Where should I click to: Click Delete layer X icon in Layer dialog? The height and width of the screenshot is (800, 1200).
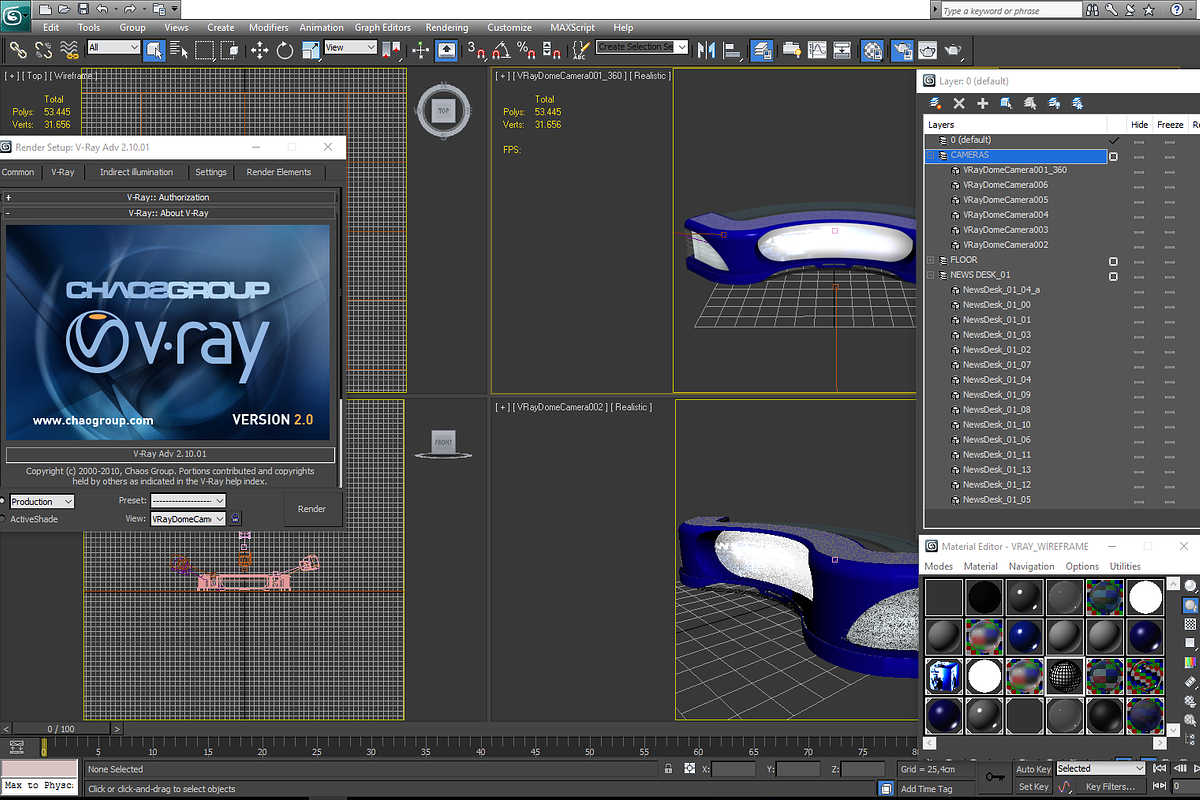click(959, 103)
